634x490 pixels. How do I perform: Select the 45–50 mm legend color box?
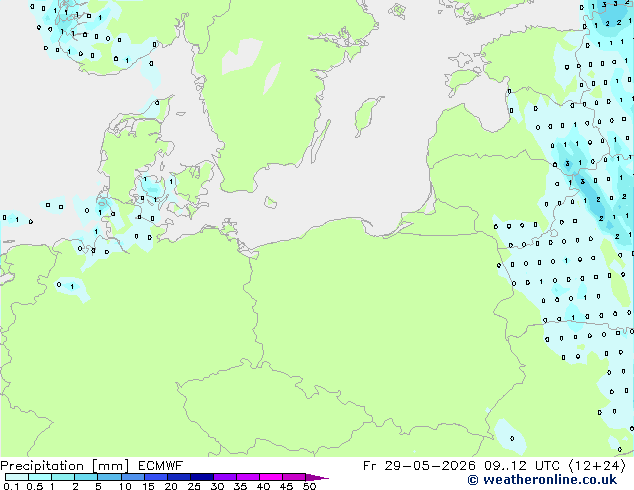pyautogui.click(x=294, y=477)
